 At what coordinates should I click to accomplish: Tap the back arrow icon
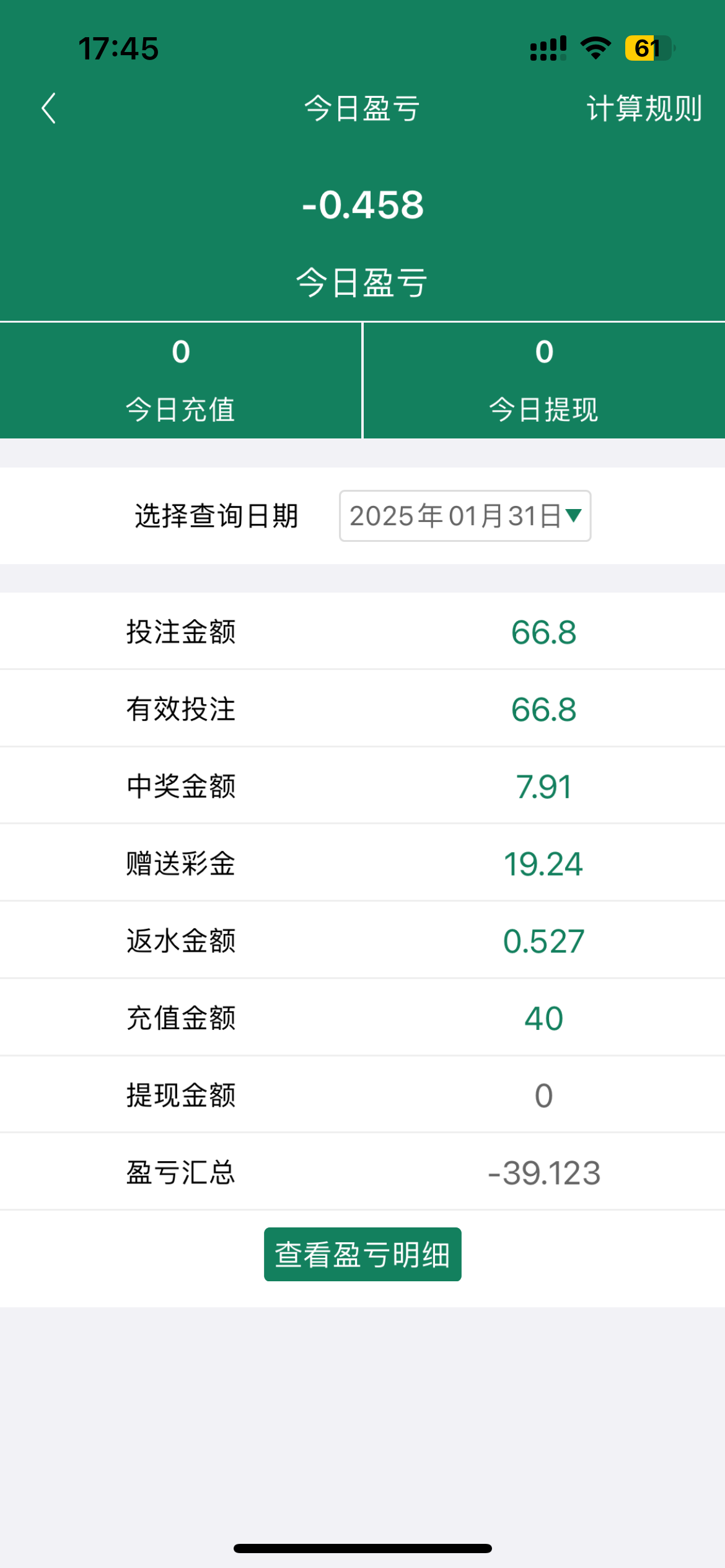coord(49,108)
